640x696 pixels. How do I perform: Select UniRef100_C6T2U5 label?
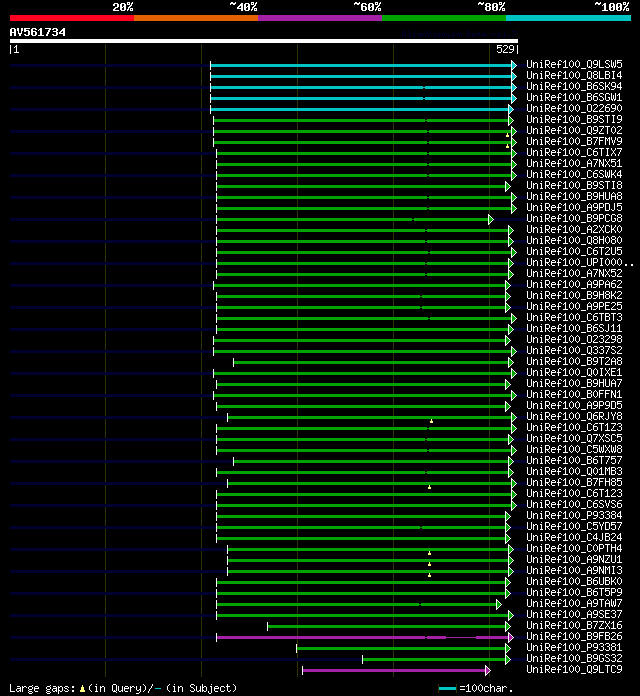coord(574,251)
